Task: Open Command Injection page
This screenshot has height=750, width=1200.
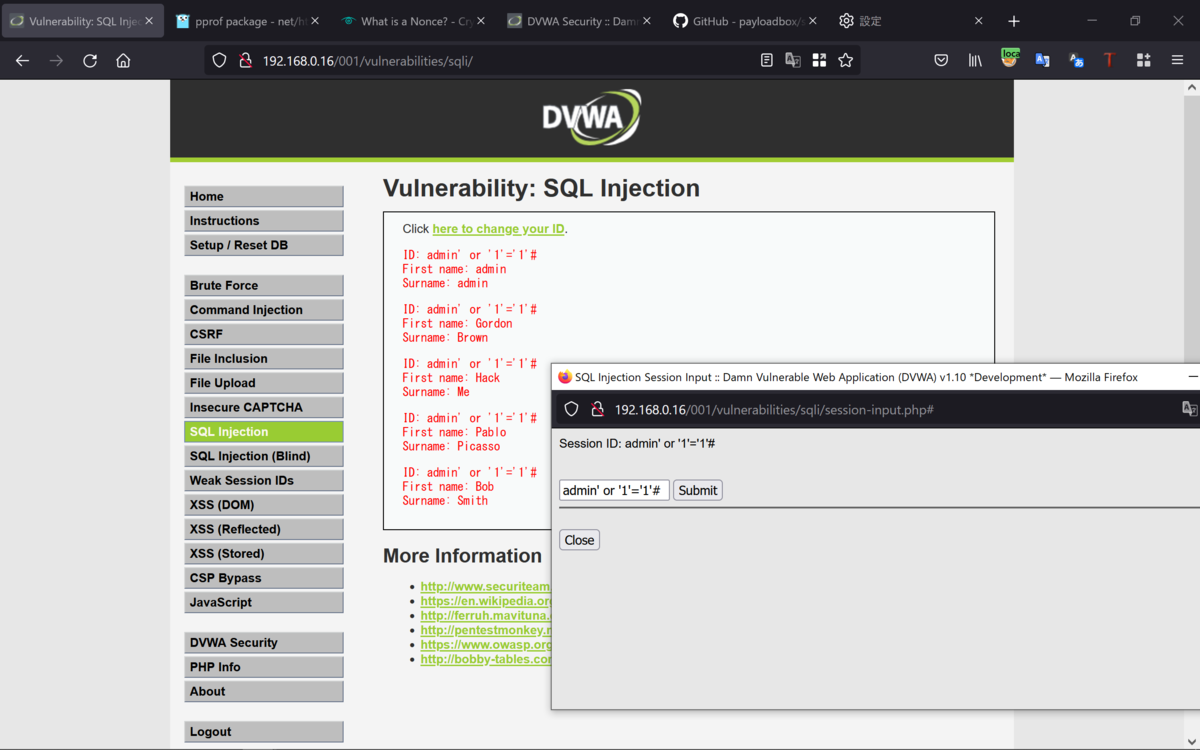Action: [x=264, y=310]
